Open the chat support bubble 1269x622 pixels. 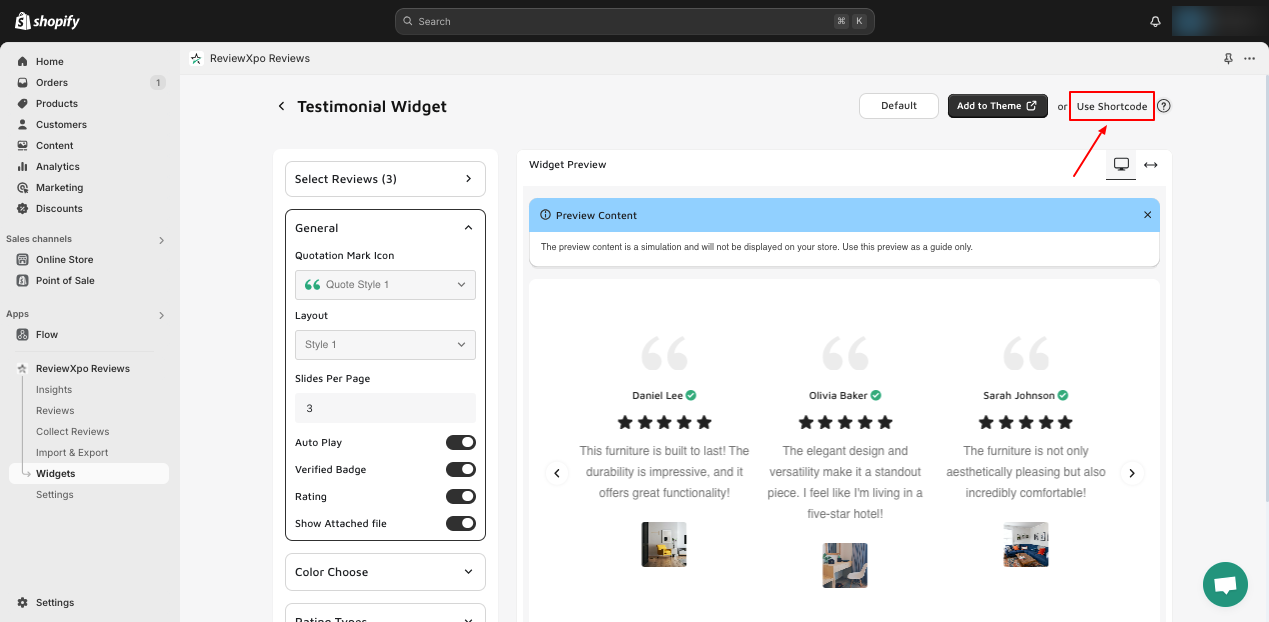[x=1225, y=584]
